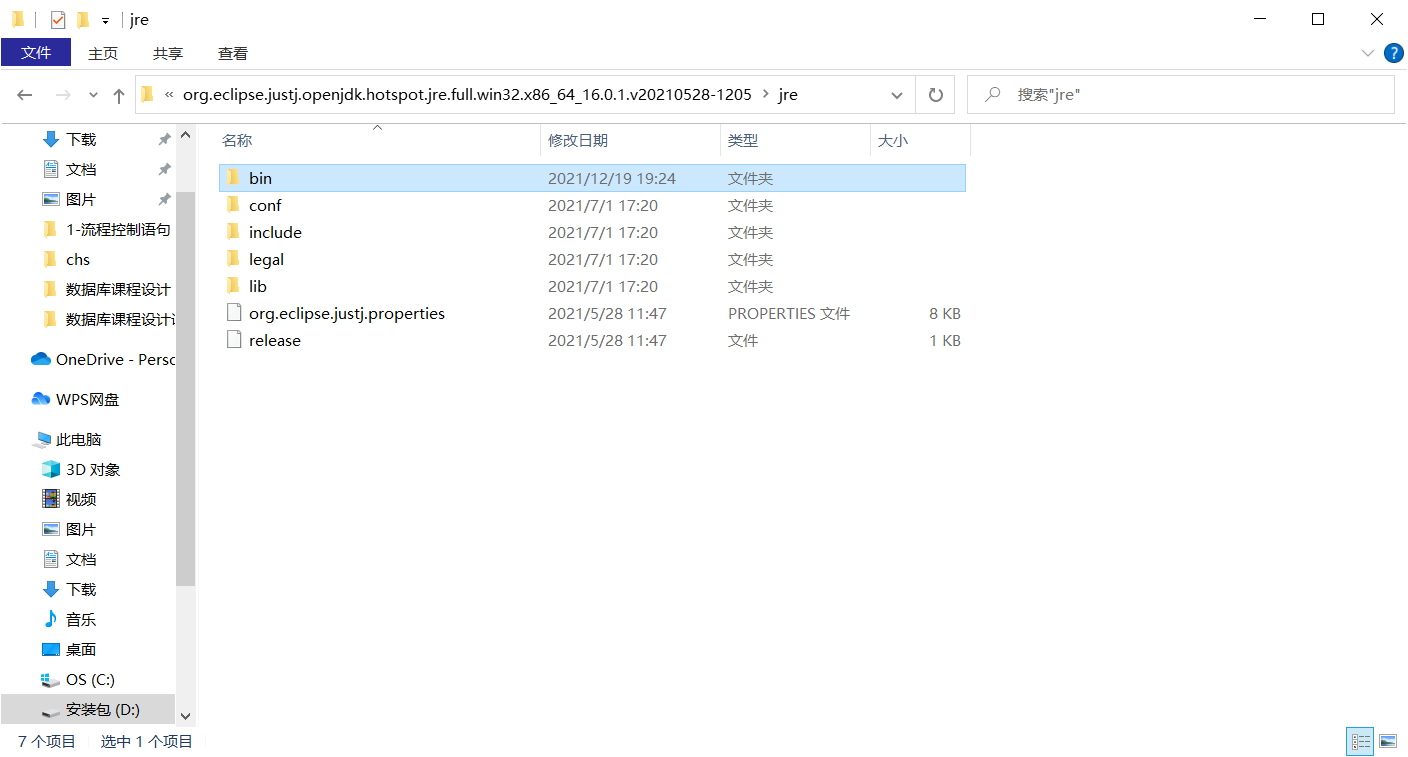Open 1-流程控制语句 folder in sidebar

point(106,229)
